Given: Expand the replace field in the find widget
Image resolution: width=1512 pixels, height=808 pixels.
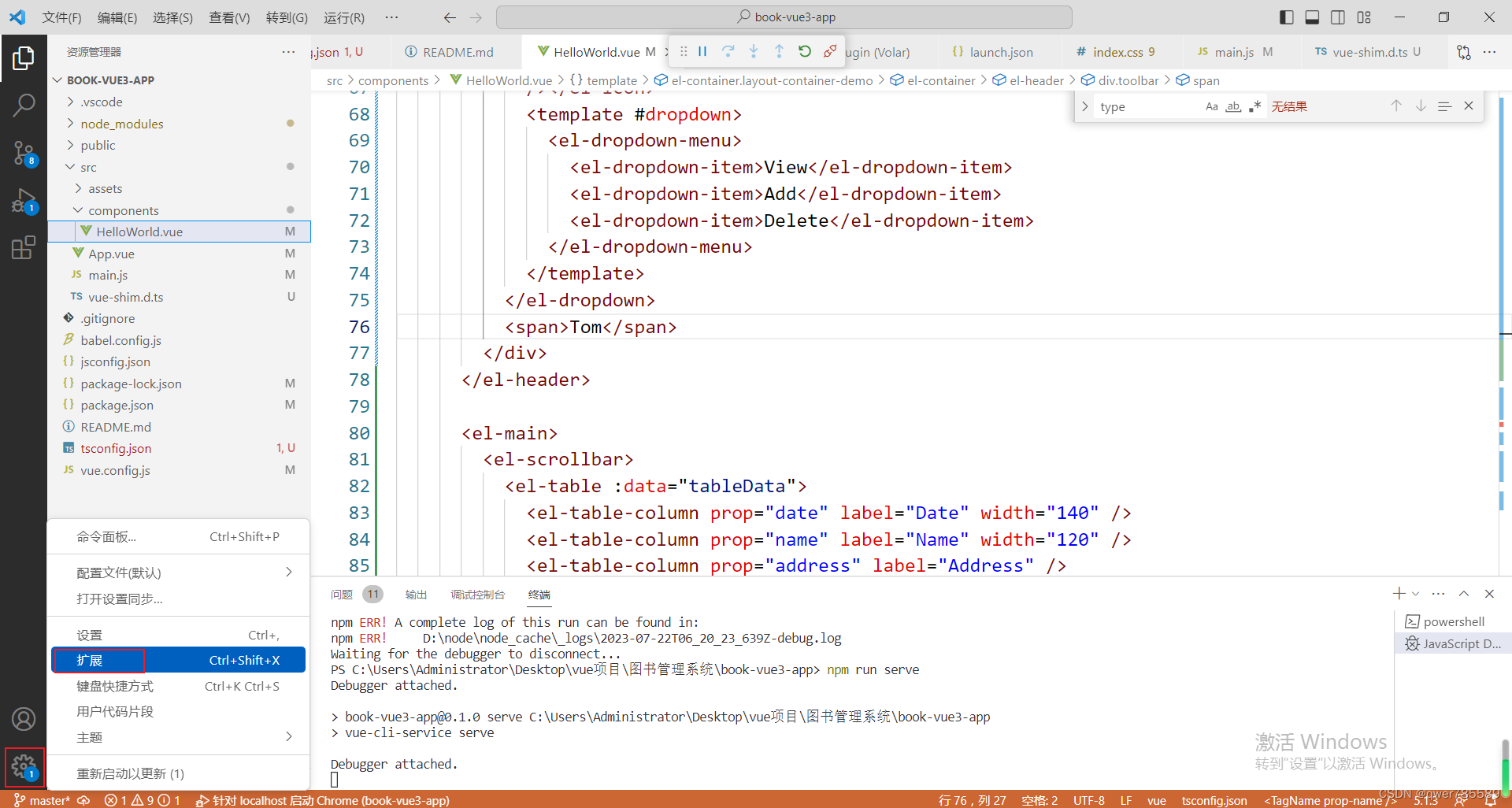Looking at the screenshot, I should 1085,106.
